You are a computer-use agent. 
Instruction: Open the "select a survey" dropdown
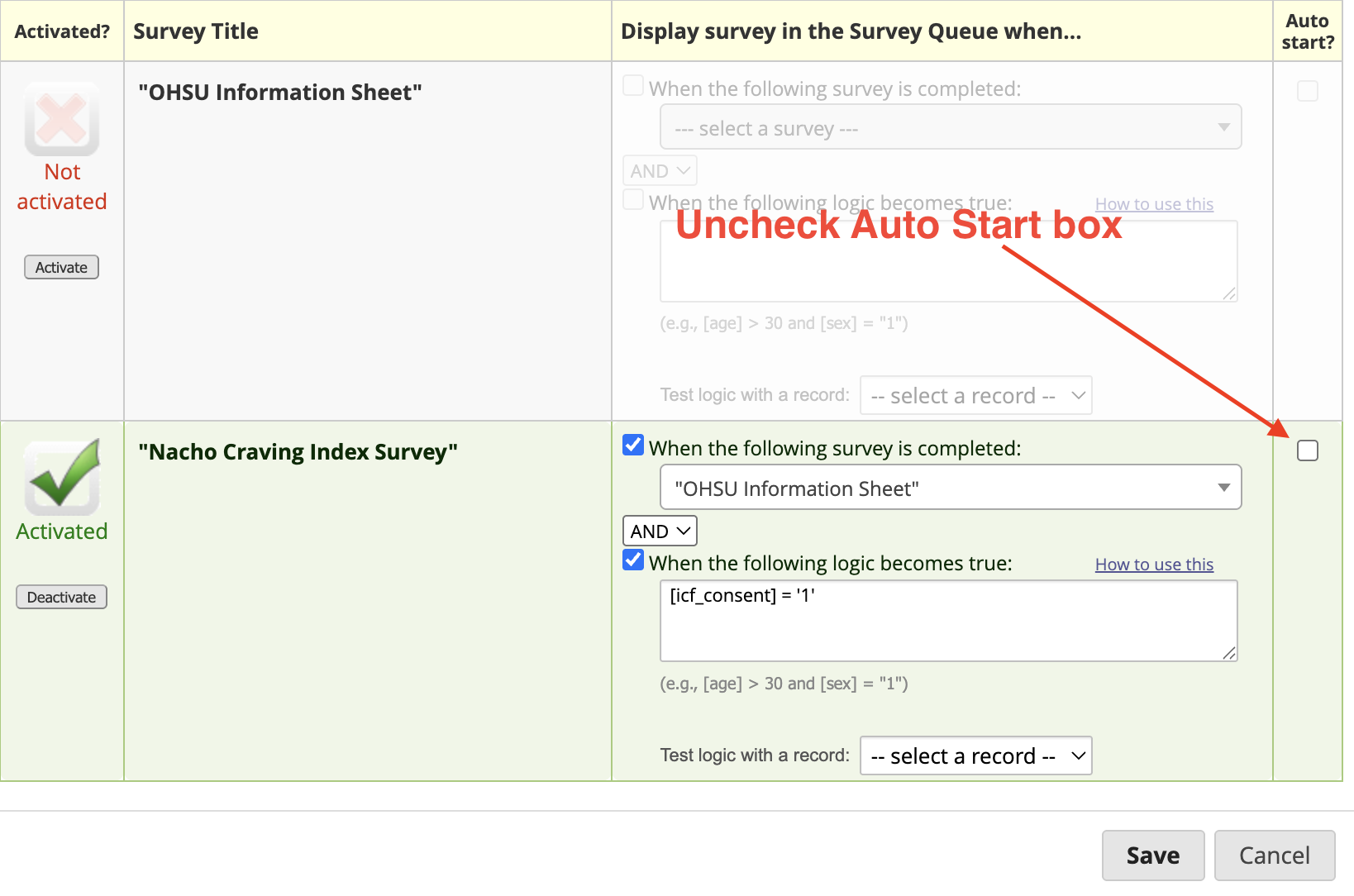[x=951, y=127]
